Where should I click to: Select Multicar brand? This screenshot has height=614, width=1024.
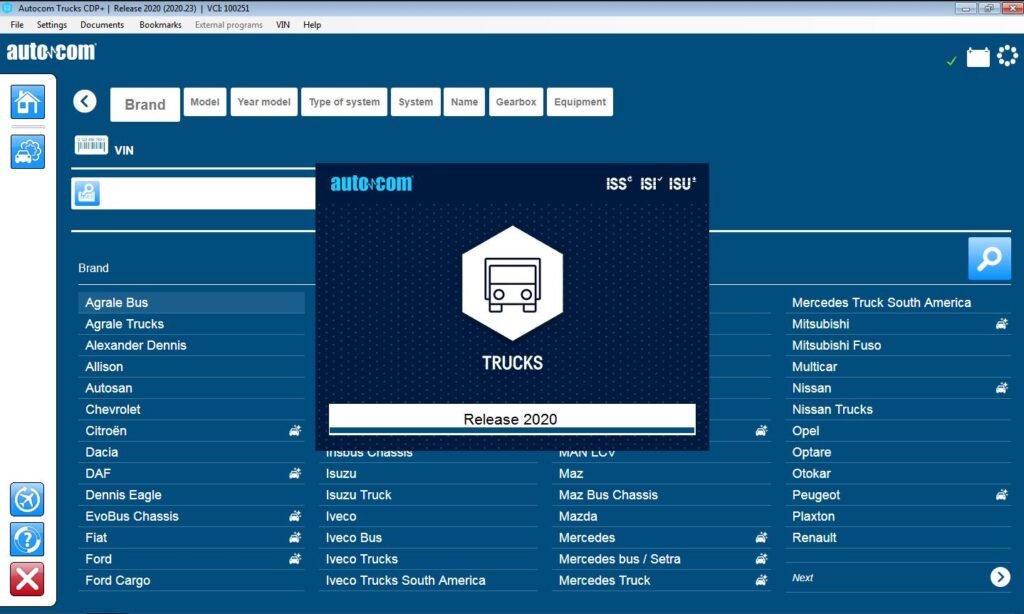pos(898,366)
